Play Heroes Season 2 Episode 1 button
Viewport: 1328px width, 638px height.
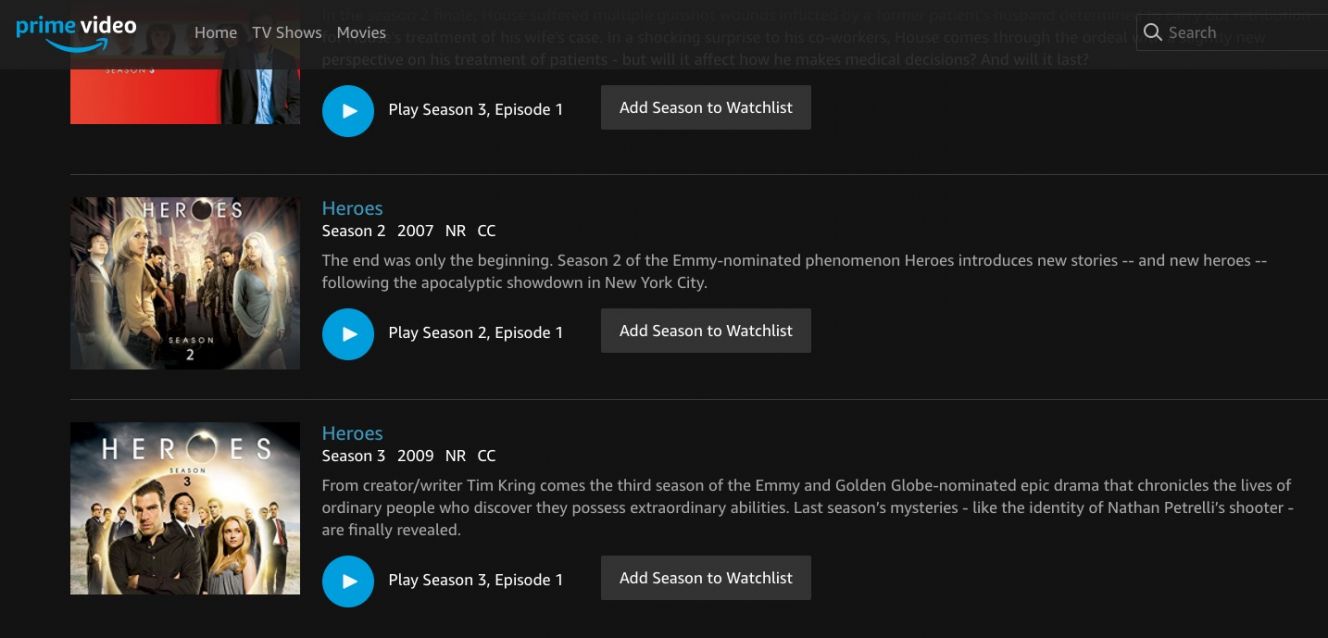(x=348, y=333)
